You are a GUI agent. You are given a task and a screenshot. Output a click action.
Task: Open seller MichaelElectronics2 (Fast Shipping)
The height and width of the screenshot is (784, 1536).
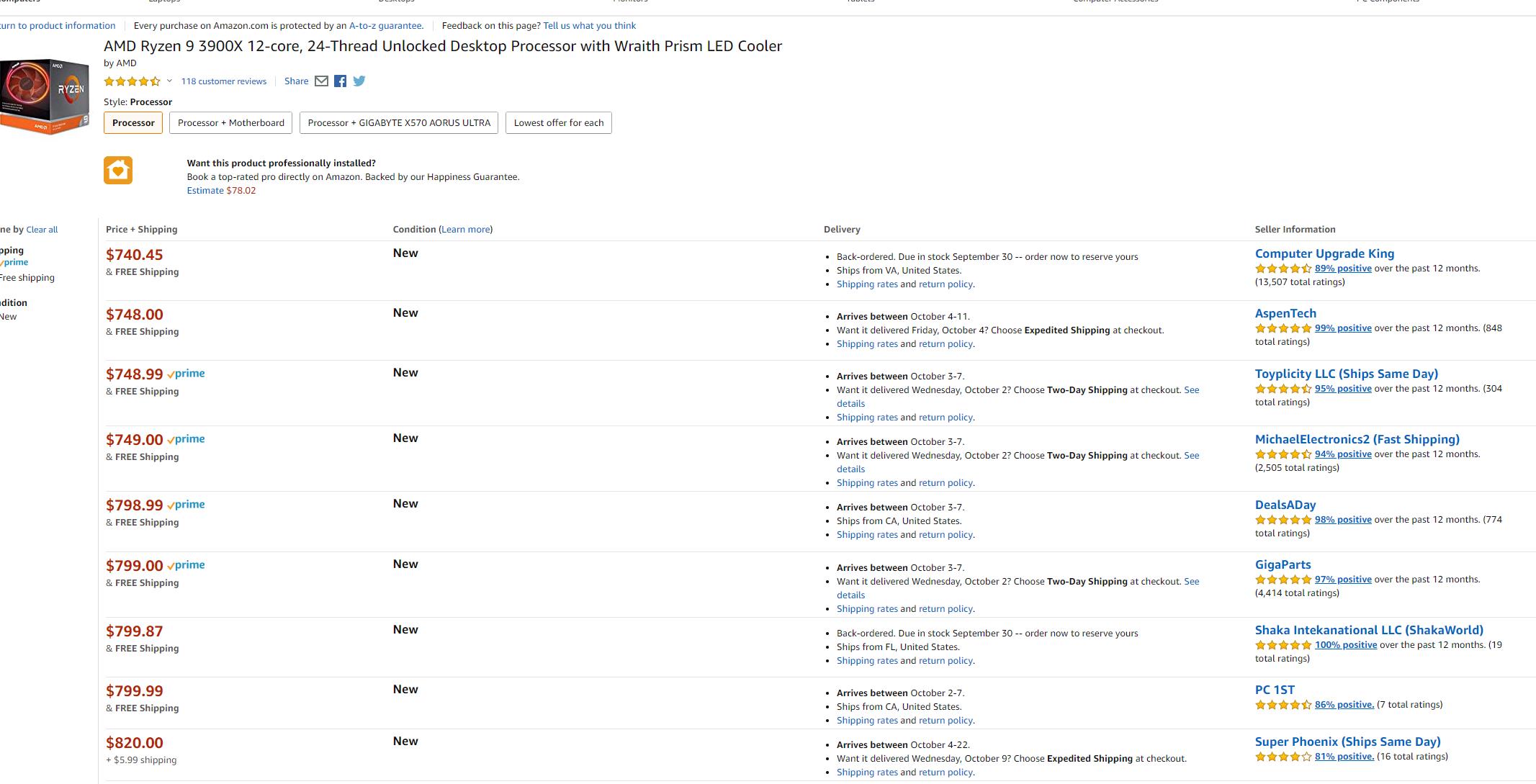(x=1357, y=439)
